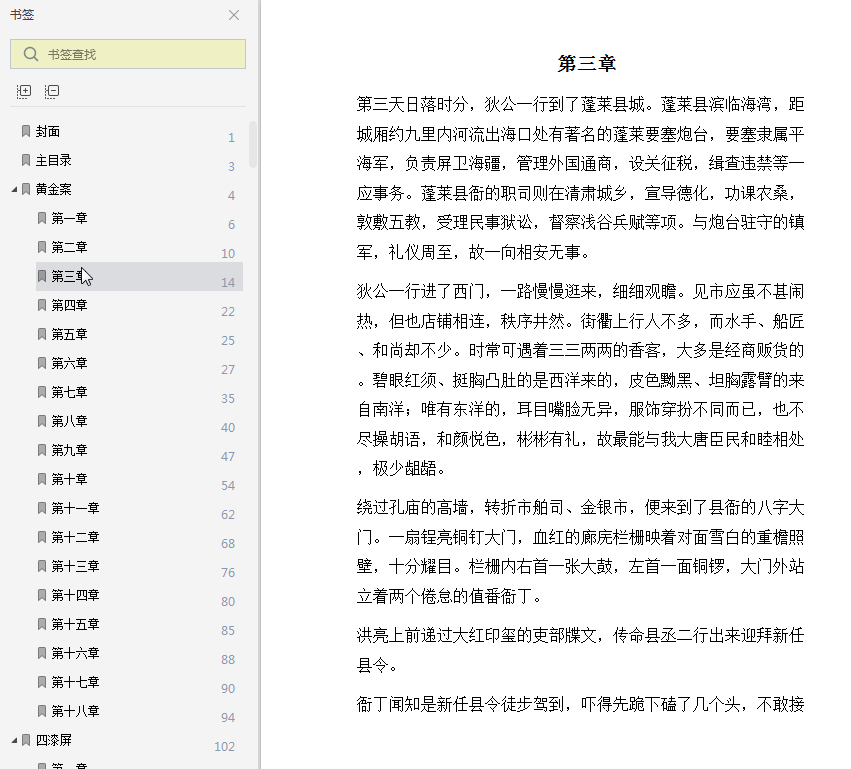Viewport: 851px width, 769px height.
Task: Click the bookmark icon beside 主目录
Action: coord(26,160)
